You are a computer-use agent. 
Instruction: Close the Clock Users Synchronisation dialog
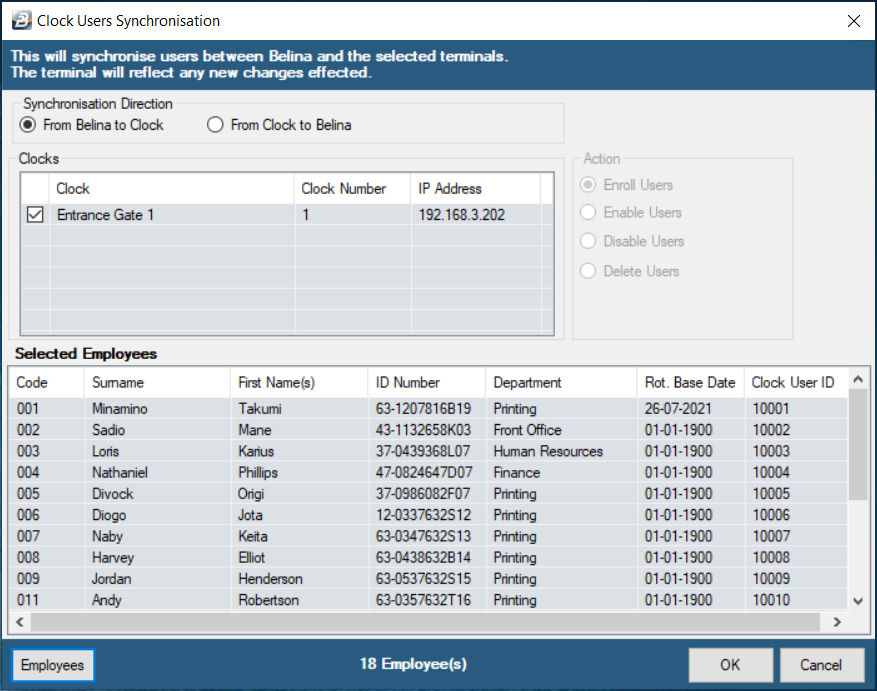[x=854, y=21]
